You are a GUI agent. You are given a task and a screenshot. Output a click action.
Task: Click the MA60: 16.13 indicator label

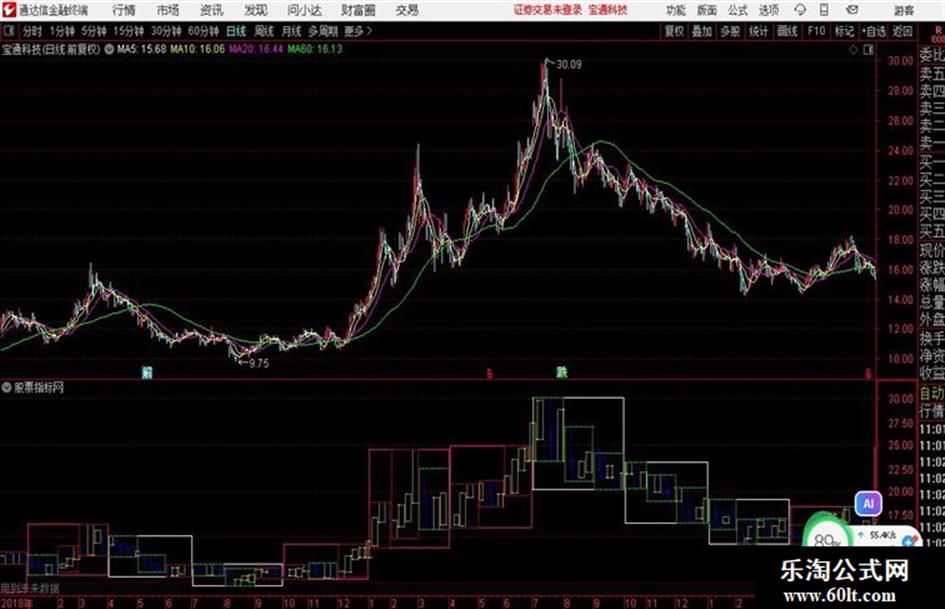click(315, 49)
